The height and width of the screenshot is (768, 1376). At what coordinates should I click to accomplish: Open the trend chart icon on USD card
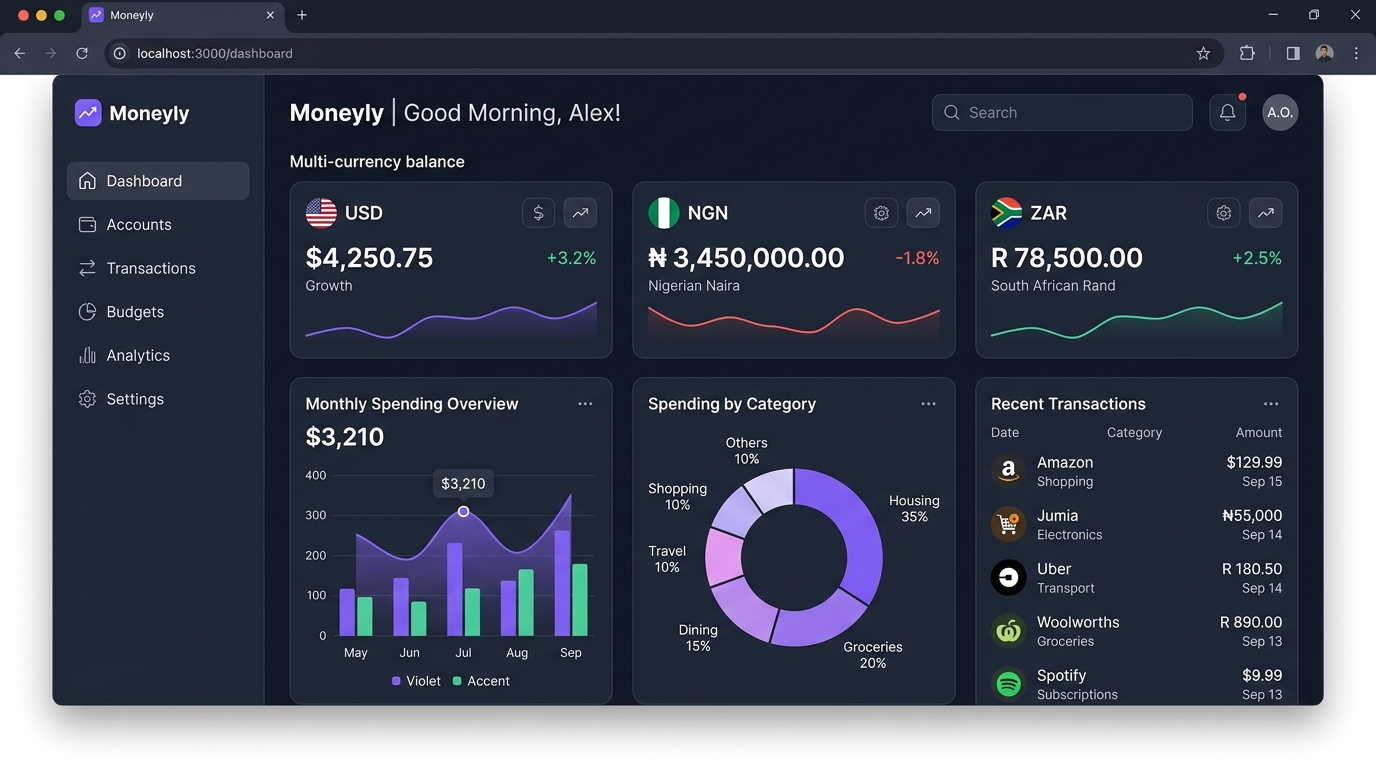pyautogui.click(x=580, y=213)
